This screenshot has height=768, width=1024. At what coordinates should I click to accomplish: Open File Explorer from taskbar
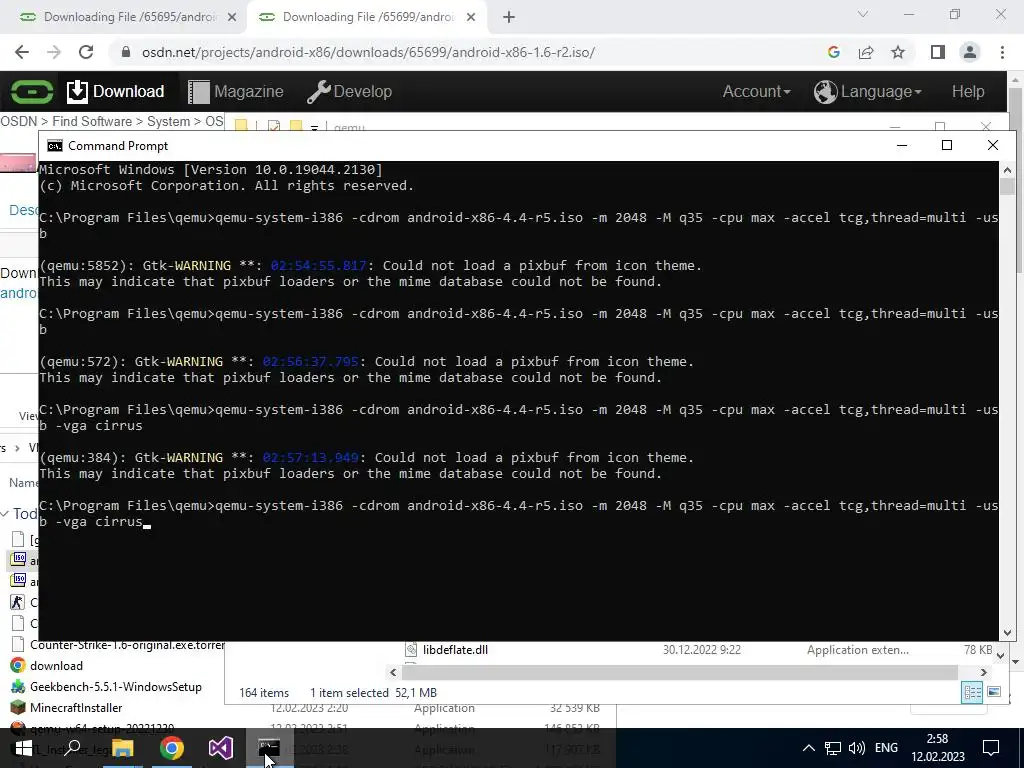coord(123,748)
